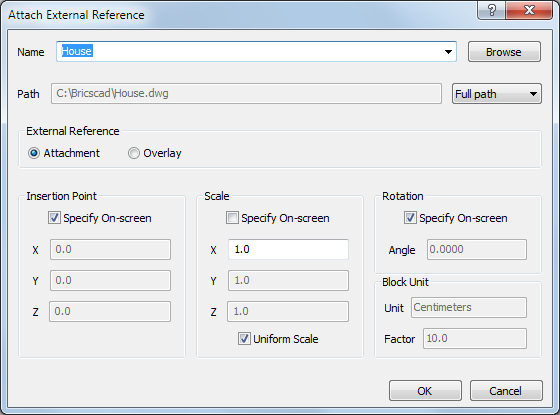Toggle Insertion Point Specify On-screen checkbox
The image size is (560, 415).
tap(54, 218)
